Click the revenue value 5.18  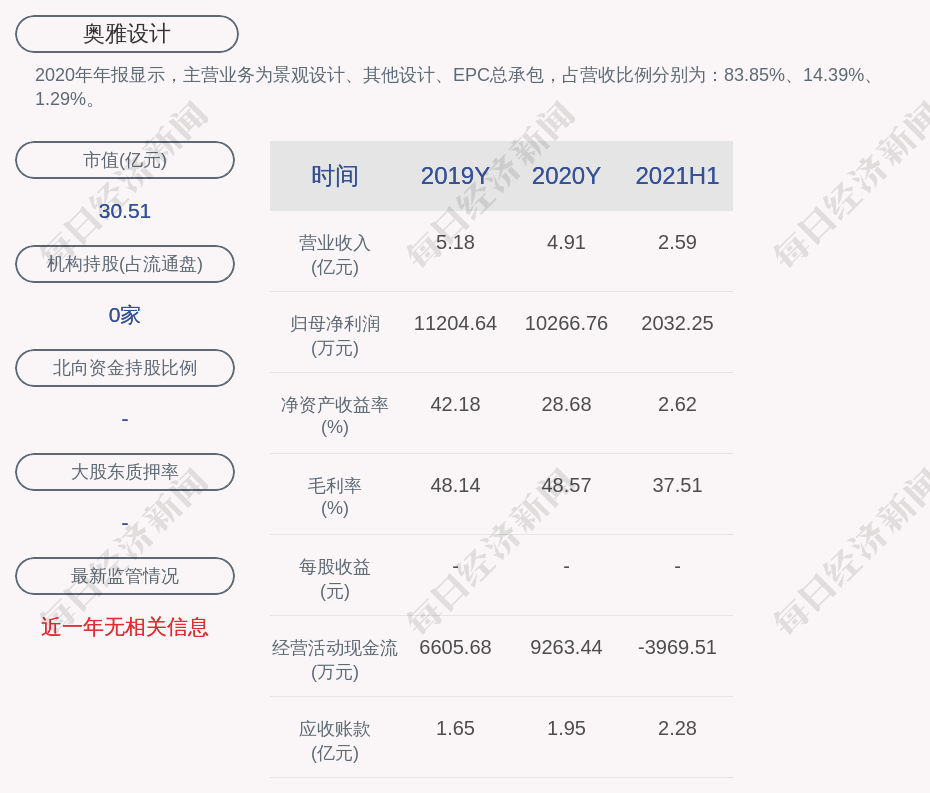pyautogui.click(x=455, y=243)
